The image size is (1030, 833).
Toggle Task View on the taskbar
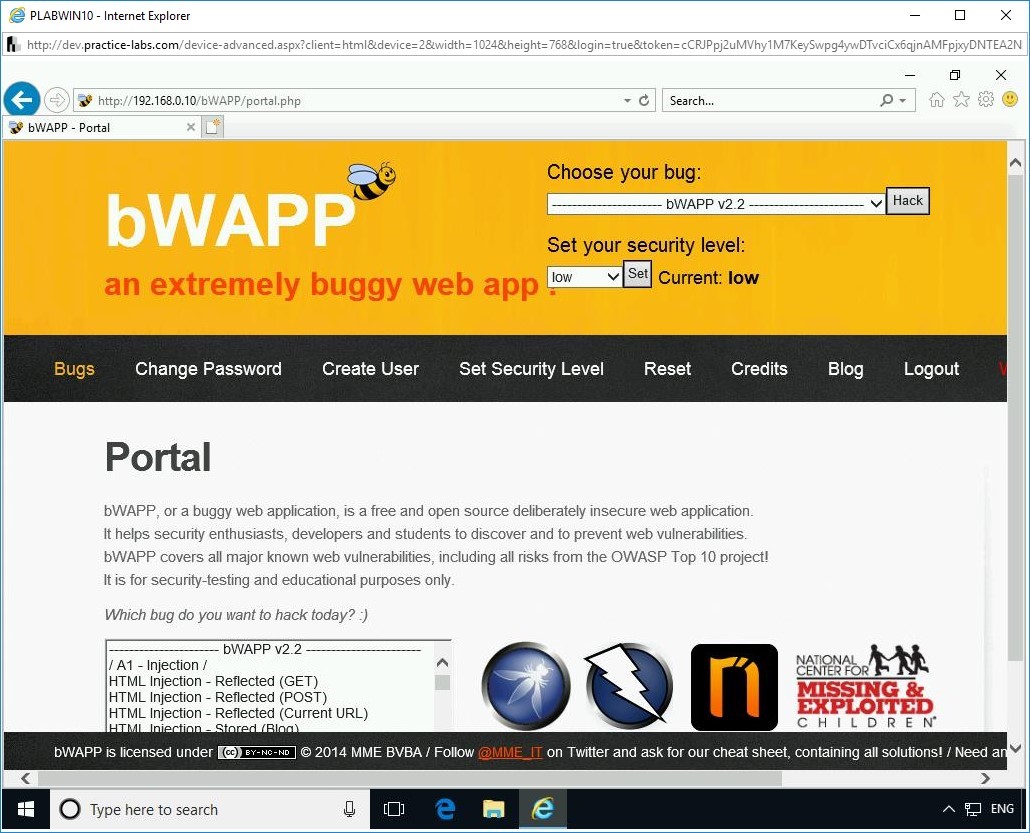[394, 809]
